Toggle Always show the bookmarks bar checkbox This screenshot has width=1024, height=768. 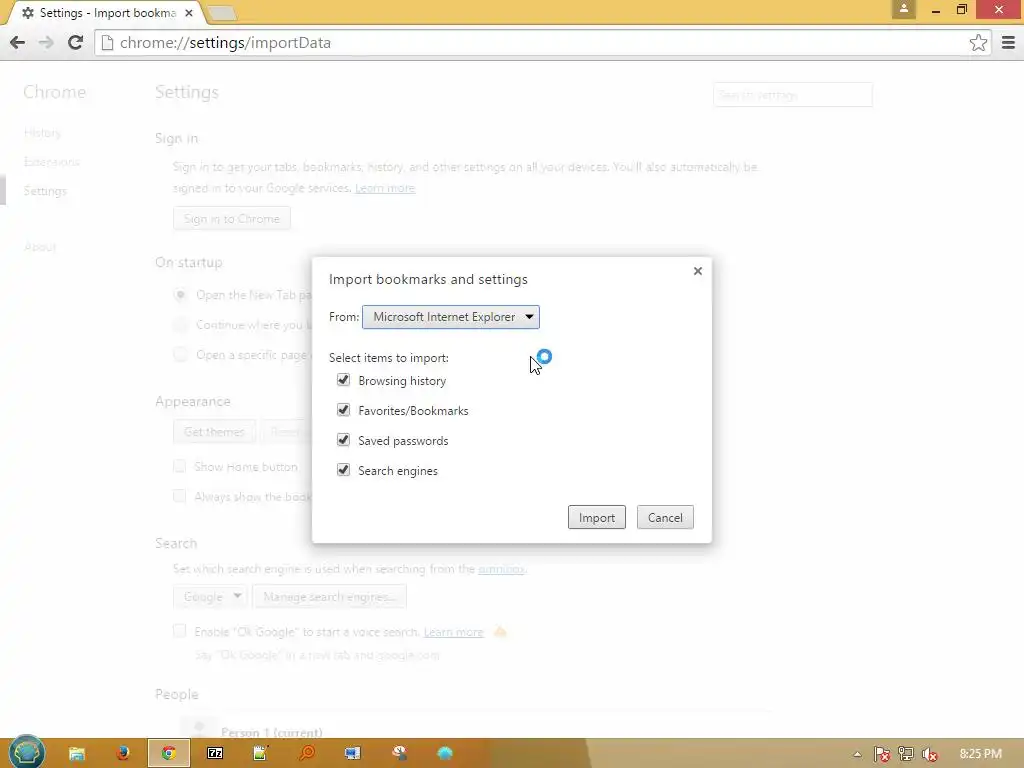[180, 496]
